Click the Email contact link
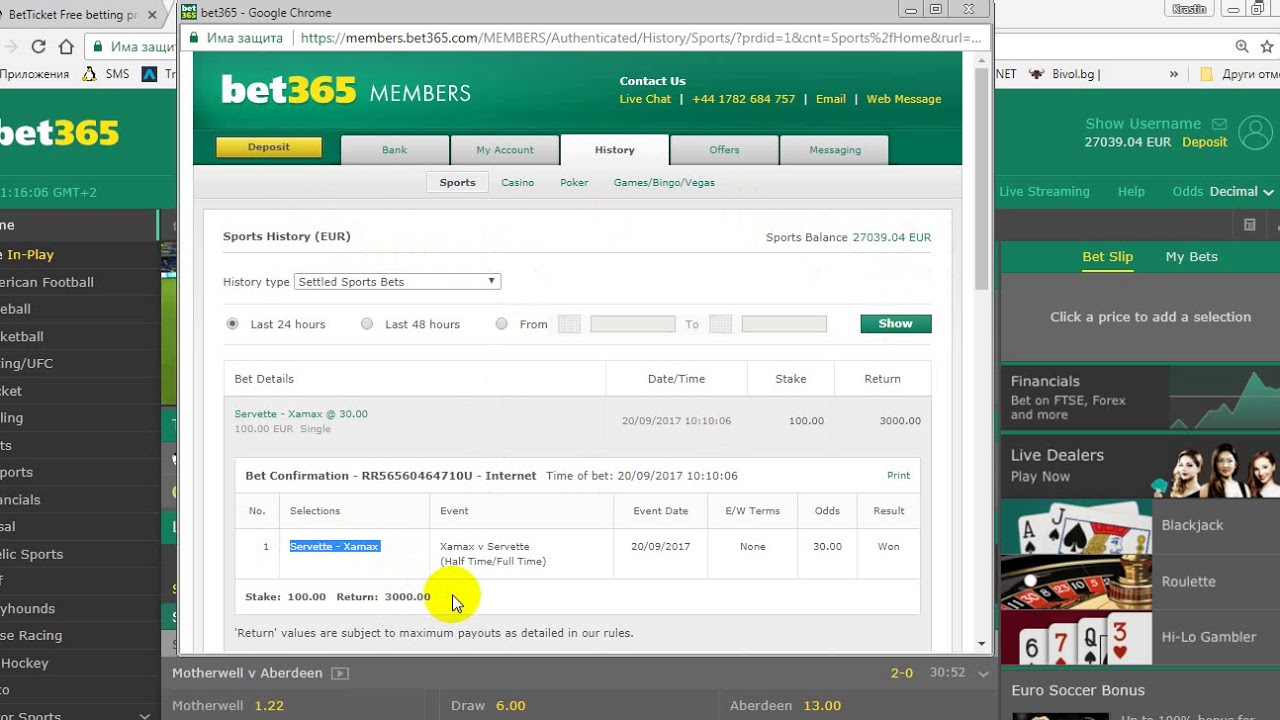This screenshot has width=1280, height=720. click(830, 99)
